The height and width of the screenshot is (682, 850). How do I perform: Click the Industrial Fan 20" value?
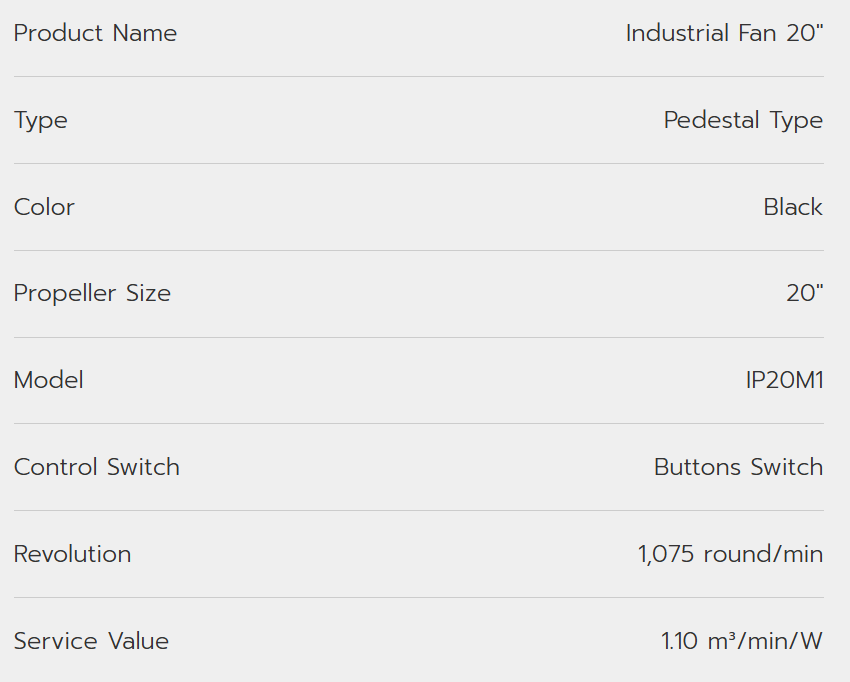click(724, 33)
